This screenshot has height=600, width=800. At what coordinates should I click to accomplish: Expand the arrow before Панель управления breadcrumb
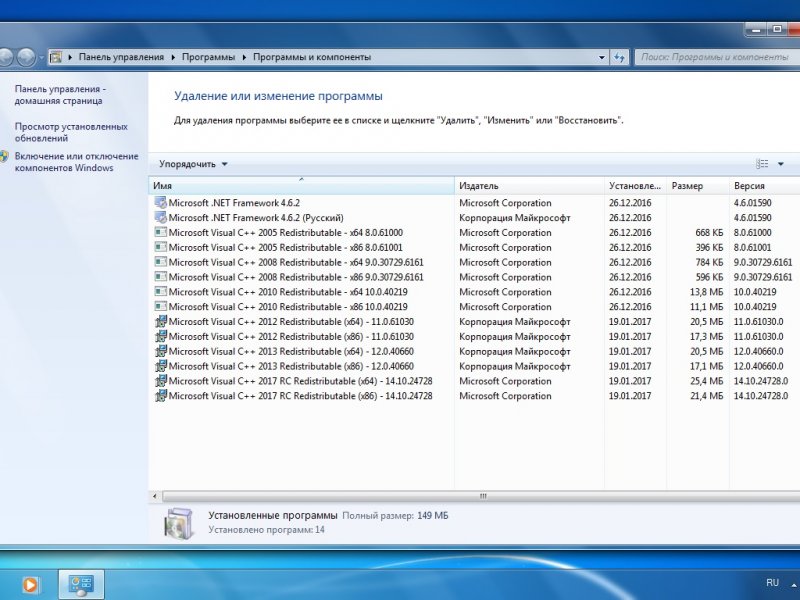tap(70, 57)
